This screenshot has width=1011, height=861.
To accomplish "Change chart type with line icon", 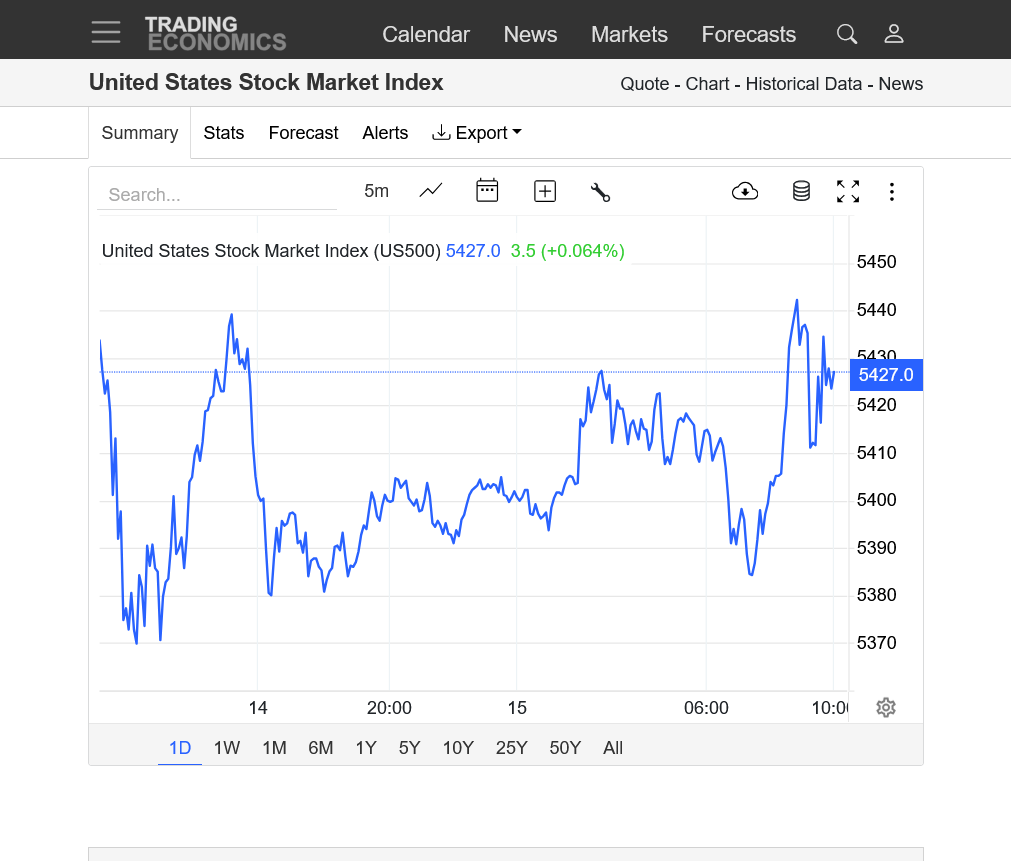I will 431,191.
